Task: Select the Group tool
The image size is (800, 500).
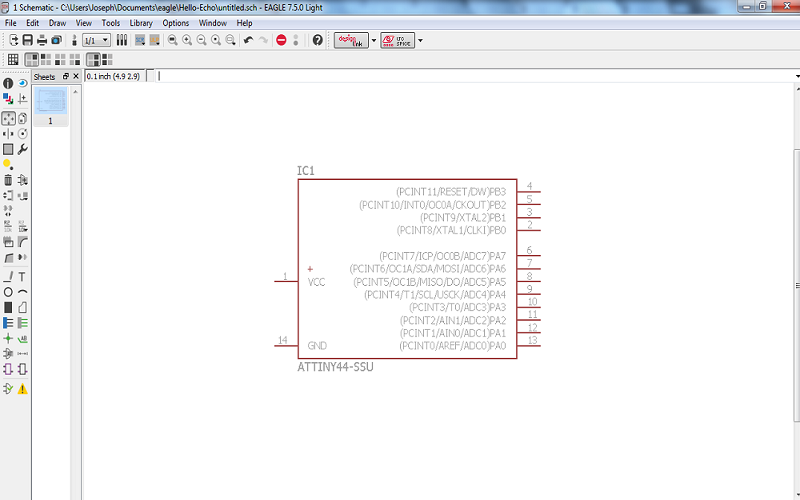Action: (8, 149)
